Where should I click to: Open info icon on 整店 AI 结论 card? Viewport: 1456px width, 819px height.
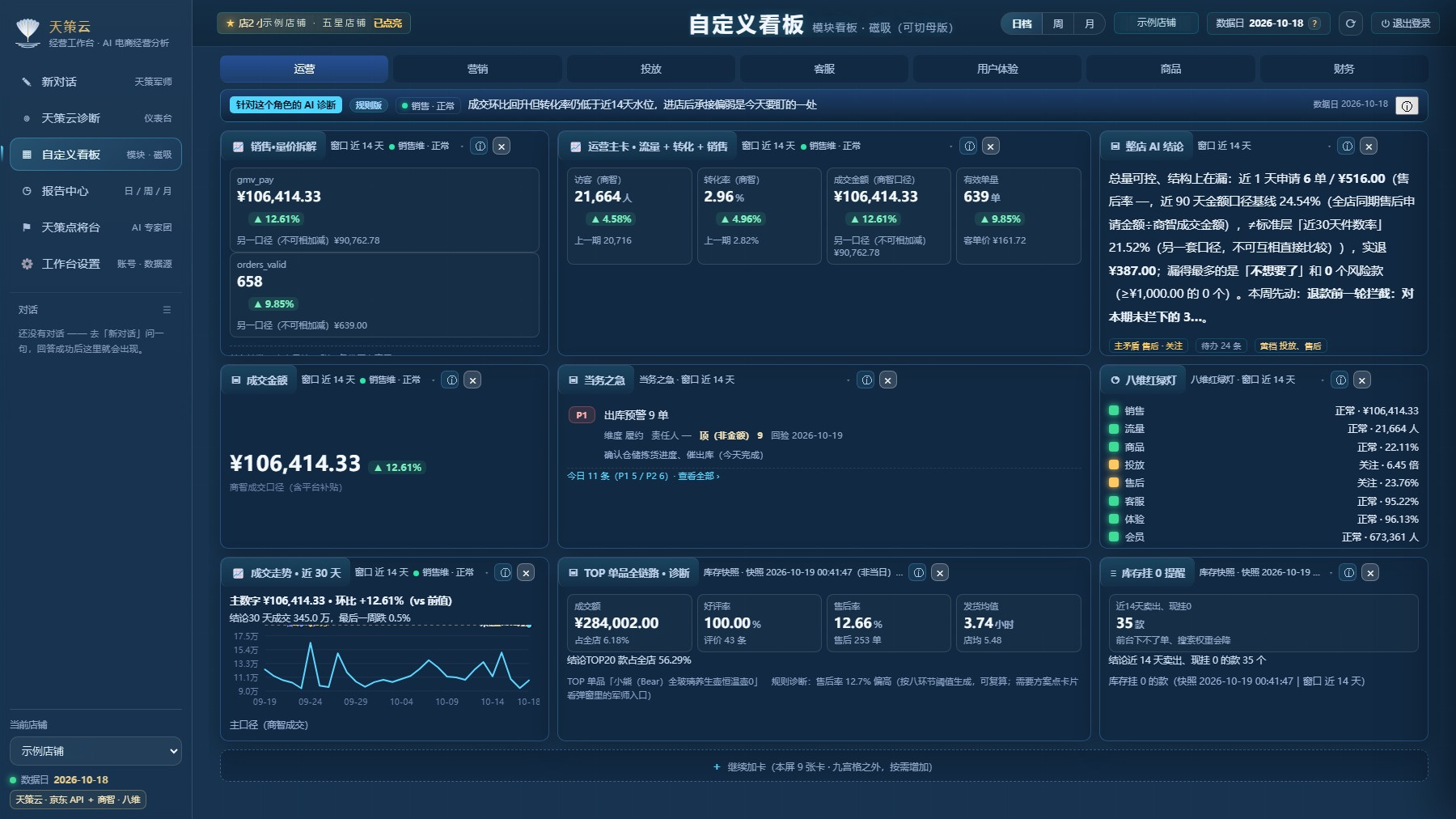1347,146
